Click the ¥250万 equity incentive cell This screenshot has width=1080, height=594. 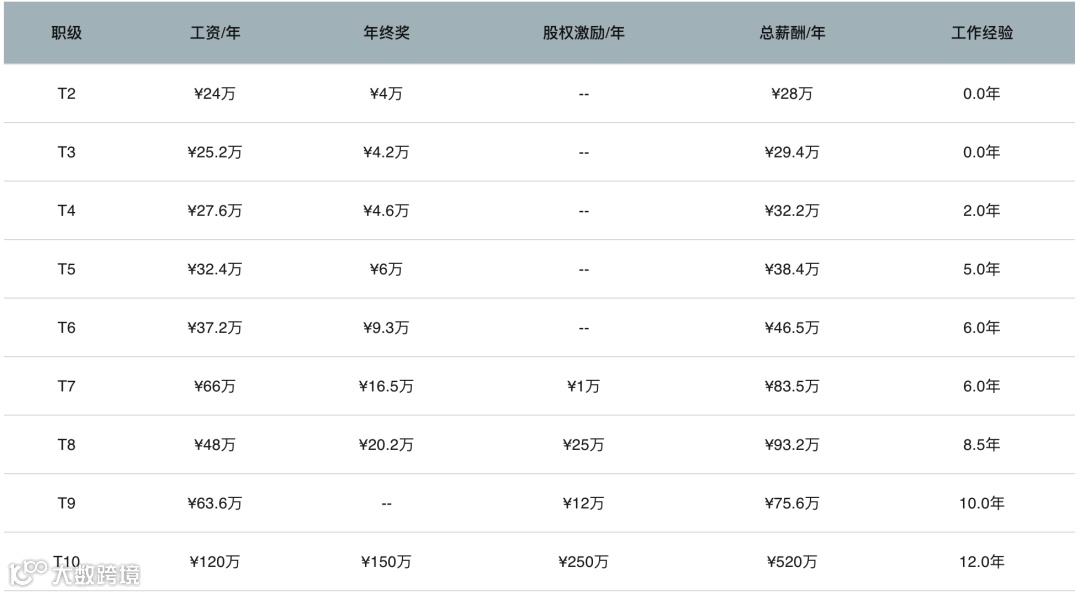583,562
